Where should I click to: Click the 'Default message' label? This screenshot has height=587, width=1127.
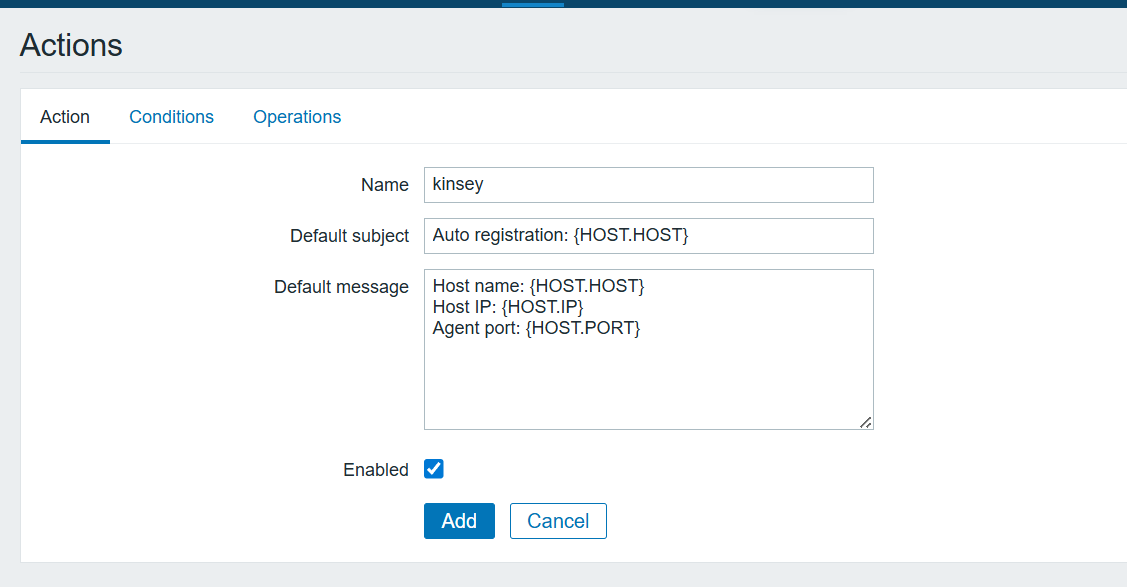(341, 287)
